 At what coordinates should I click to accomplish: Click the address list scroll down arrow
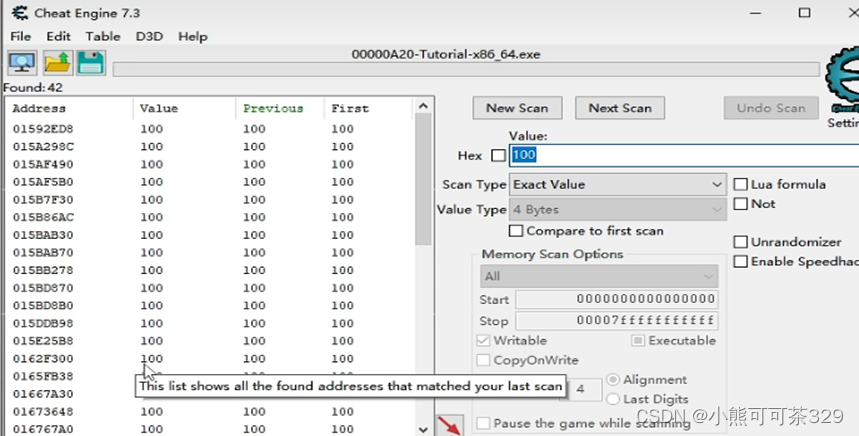pyautogui.click(x=423, y=429)
